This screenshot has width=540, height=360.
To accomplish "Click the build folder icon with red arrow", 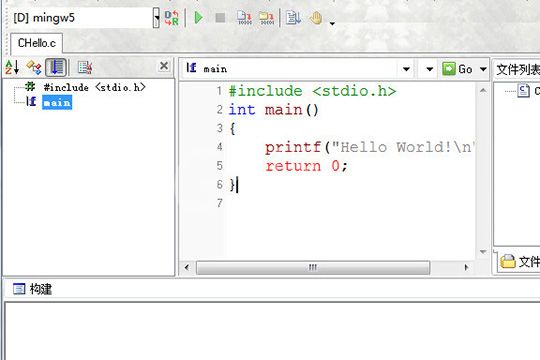I will [267, 18].
